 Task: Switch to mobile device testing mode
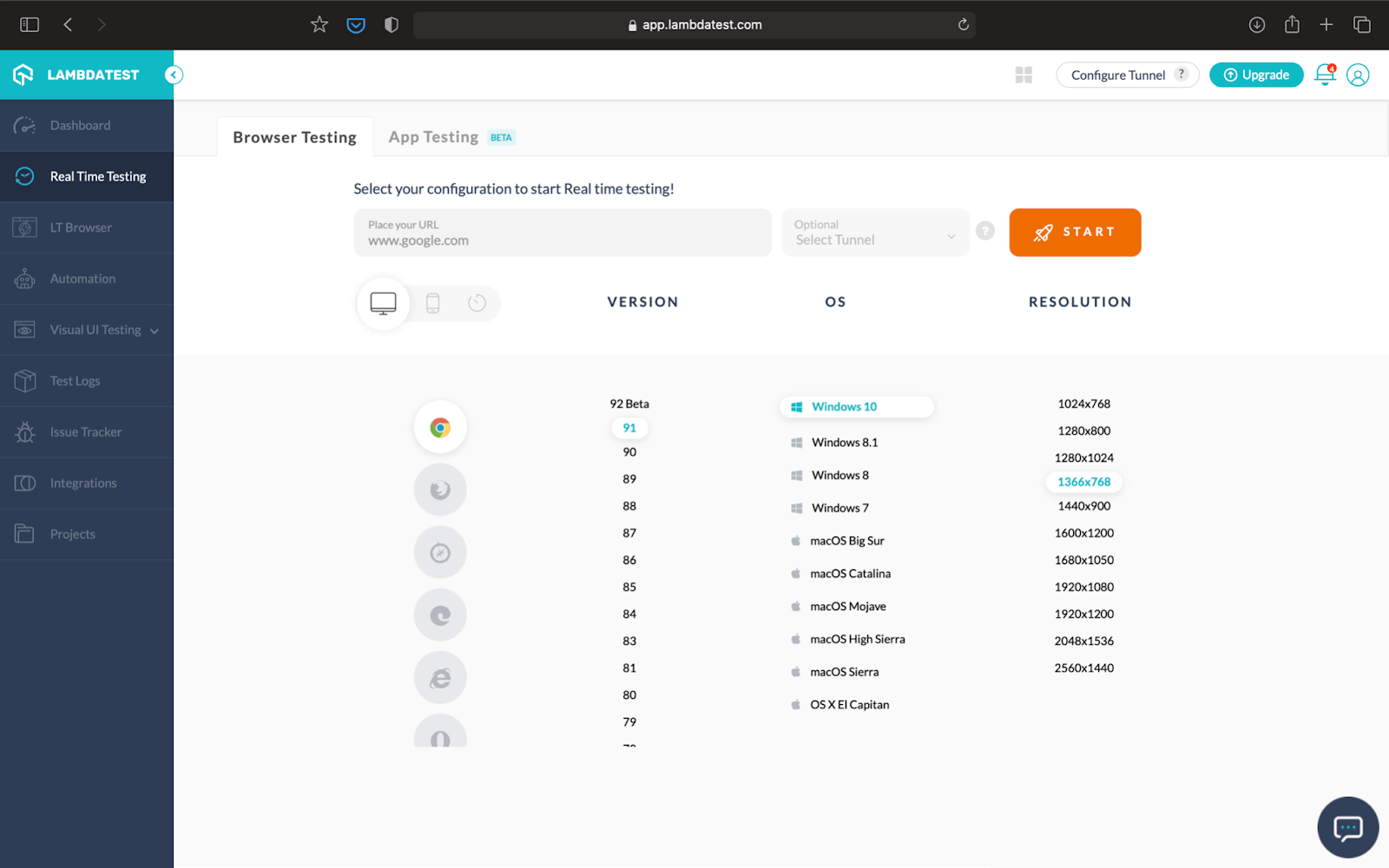(x=432, y=303)
